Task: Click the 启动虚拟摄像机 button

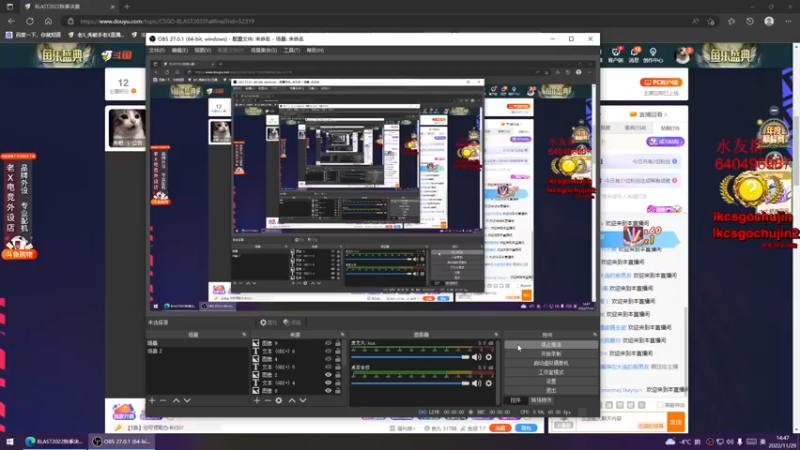Action: click(551, 363)
